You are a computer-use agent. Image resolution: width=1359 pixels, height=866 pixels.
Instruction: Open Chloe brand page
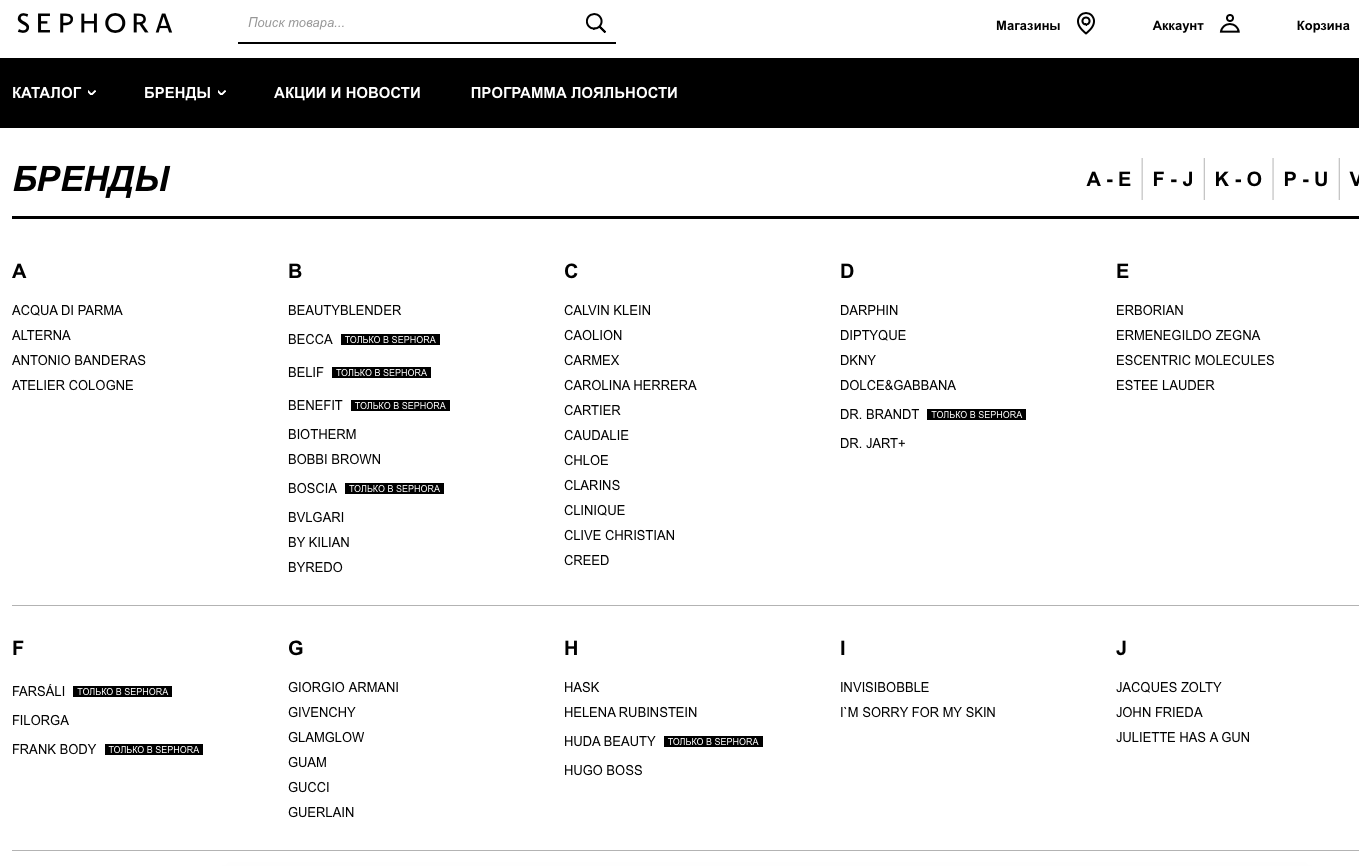[586, 461]
